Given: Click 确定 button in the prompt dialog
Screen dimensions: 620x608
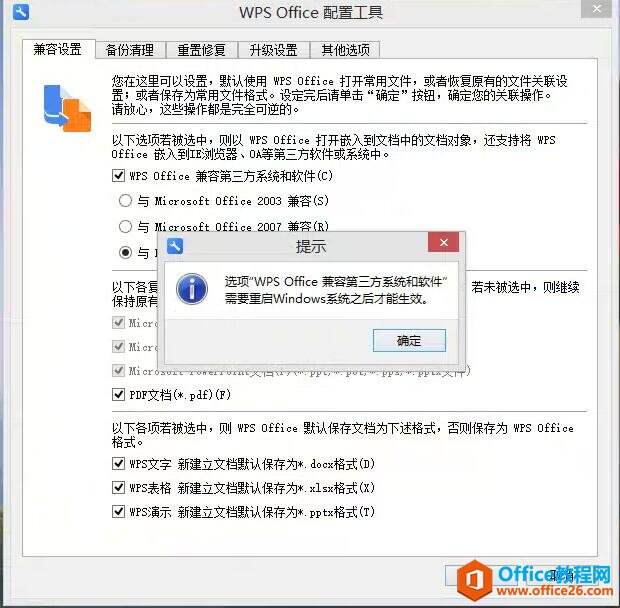Looking at the screenshot, I should (409, 340).
